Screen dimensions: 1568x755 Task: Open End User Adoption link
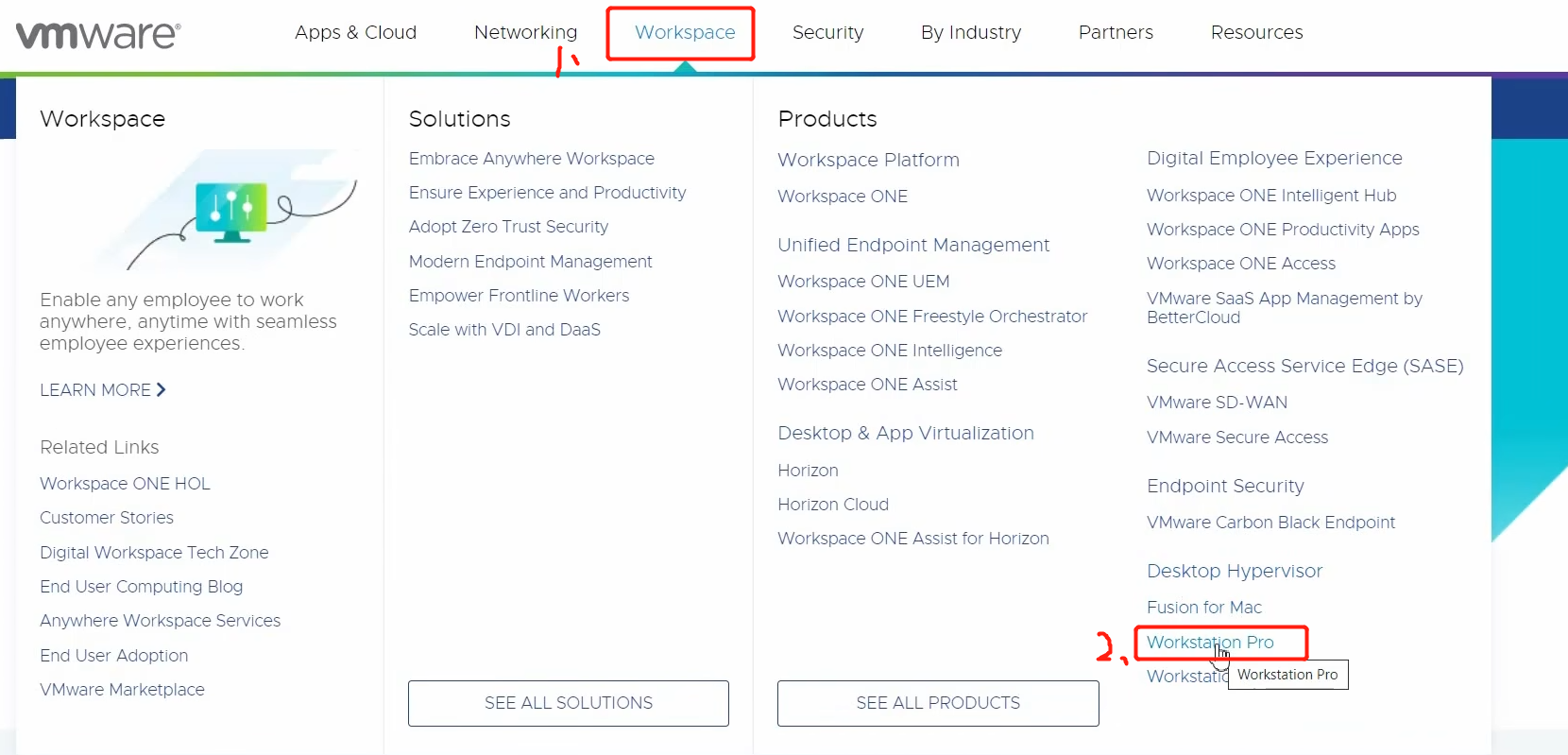(x=113, y=655)
